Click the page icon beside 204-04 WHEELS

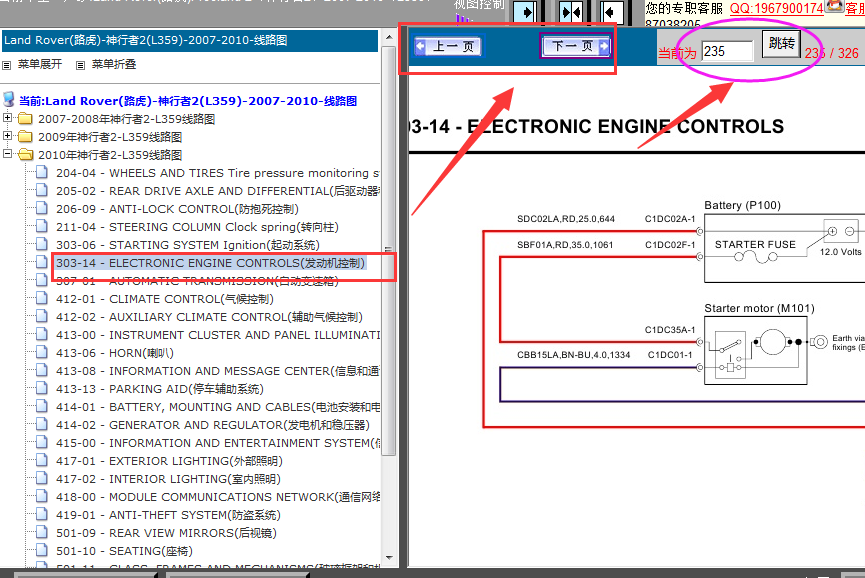[41, 172]
